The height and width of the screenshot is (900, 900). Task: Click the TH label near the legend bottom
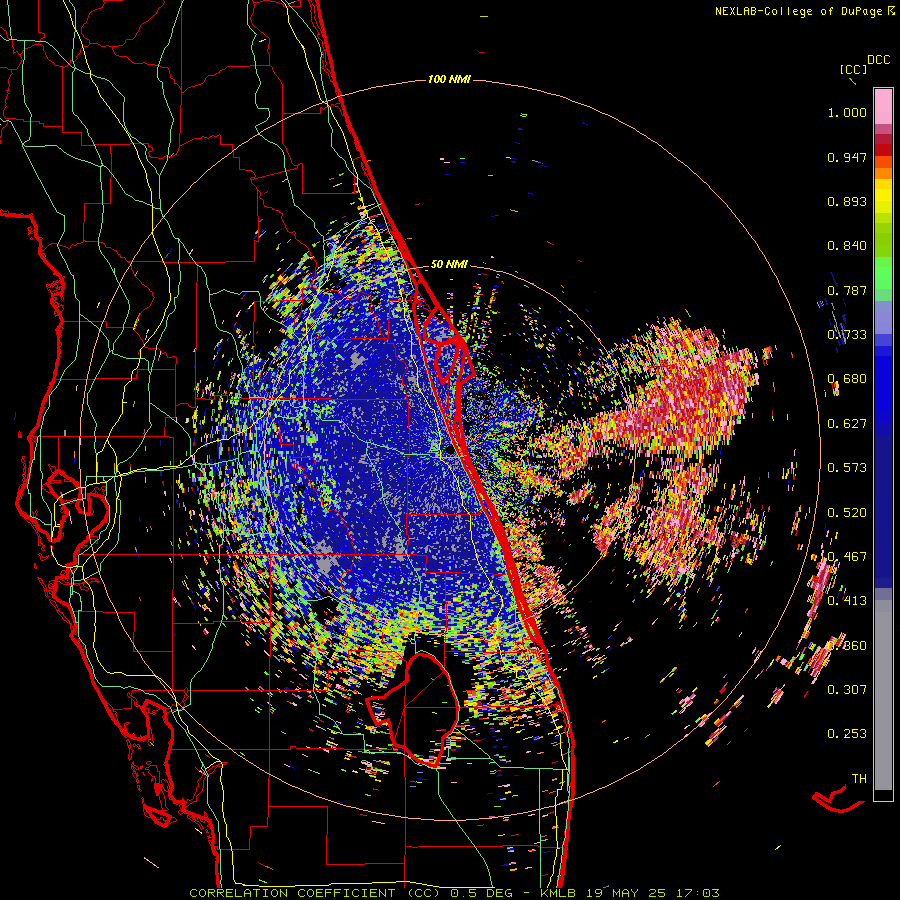pyautogui.click(x=859, y=779)
